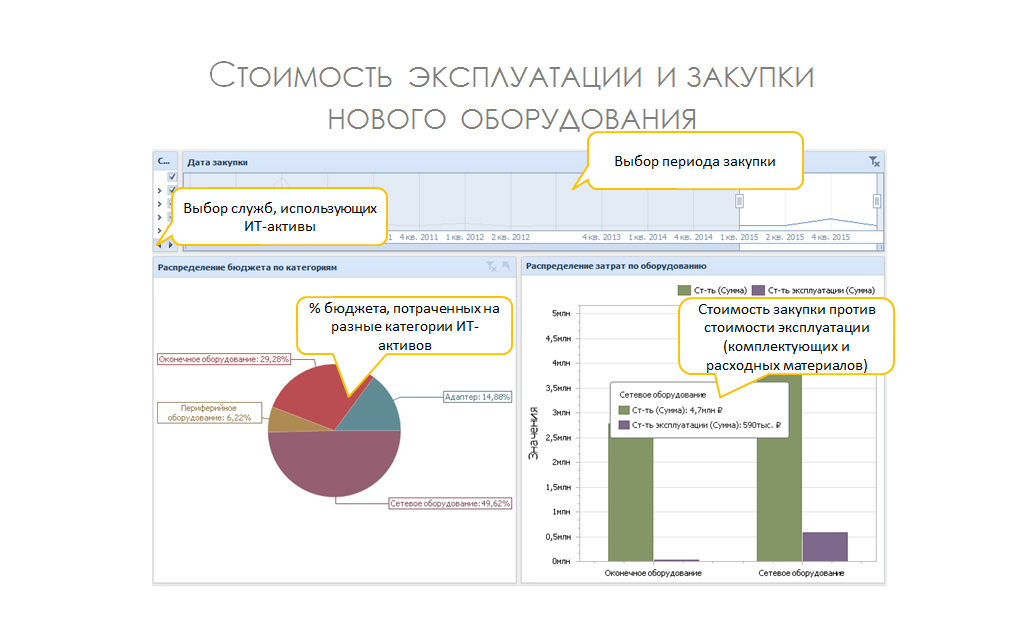Click the Оконечное оборудование: 29,28% pie label
Image resolution: width=1024 pixels, height=626 pixels.
pos(224,360)
